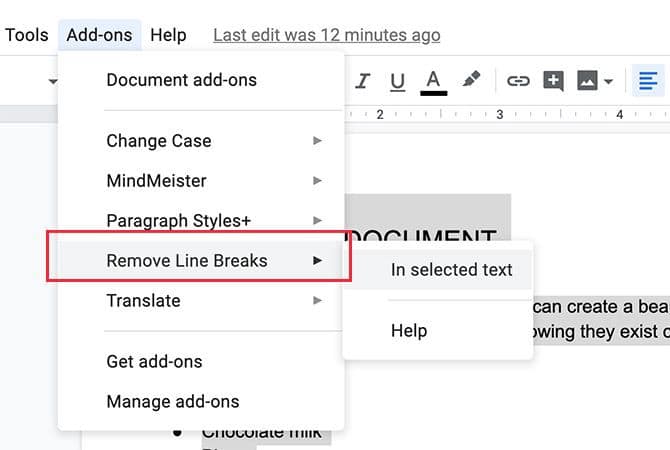Image resolution: width=670 pixels, height=450 pixels.
Task: Set left alignment in the toolbar
Action: pos(648,81)
